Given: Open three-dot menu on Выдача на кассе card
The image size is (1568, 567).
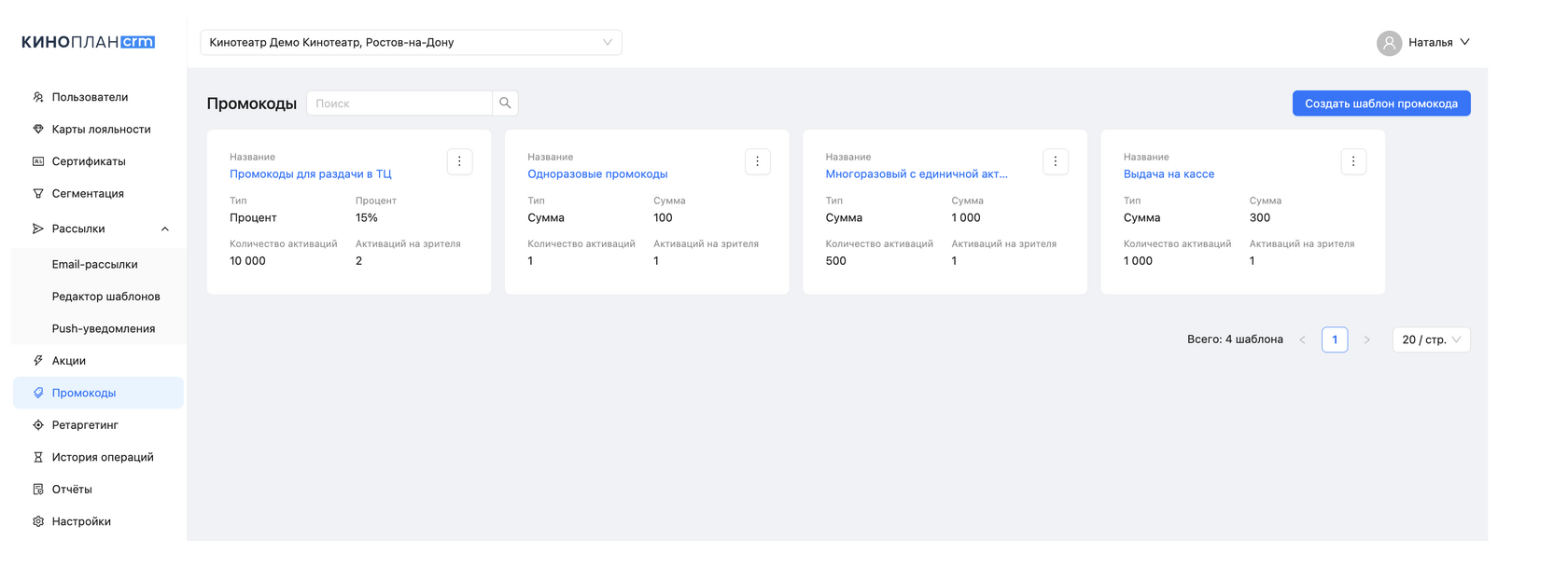Looking at the screenshot, I should pos(1353,161).
